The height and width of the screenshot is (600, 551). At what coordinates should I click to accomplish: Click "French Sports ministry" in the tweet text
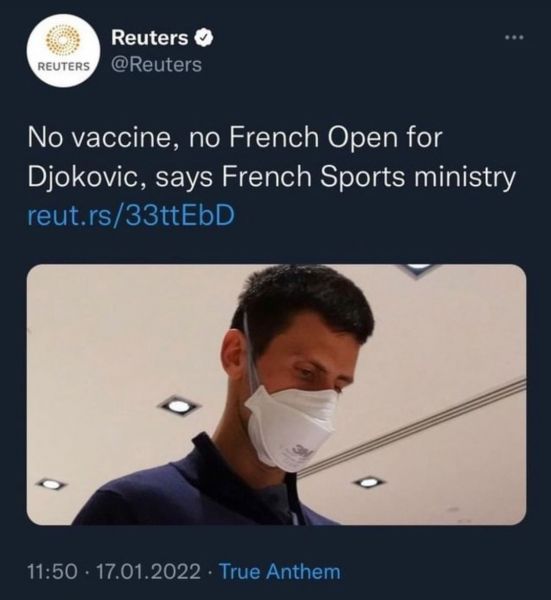point(368,177)
